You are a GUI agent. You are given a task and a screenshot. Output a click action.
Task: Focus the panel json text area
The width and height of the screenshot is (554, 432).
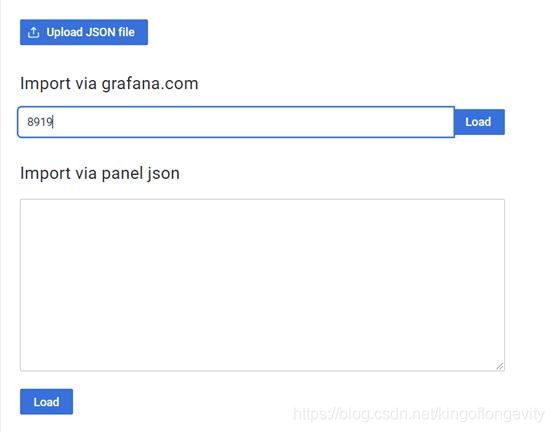click(x=262, y=285)
